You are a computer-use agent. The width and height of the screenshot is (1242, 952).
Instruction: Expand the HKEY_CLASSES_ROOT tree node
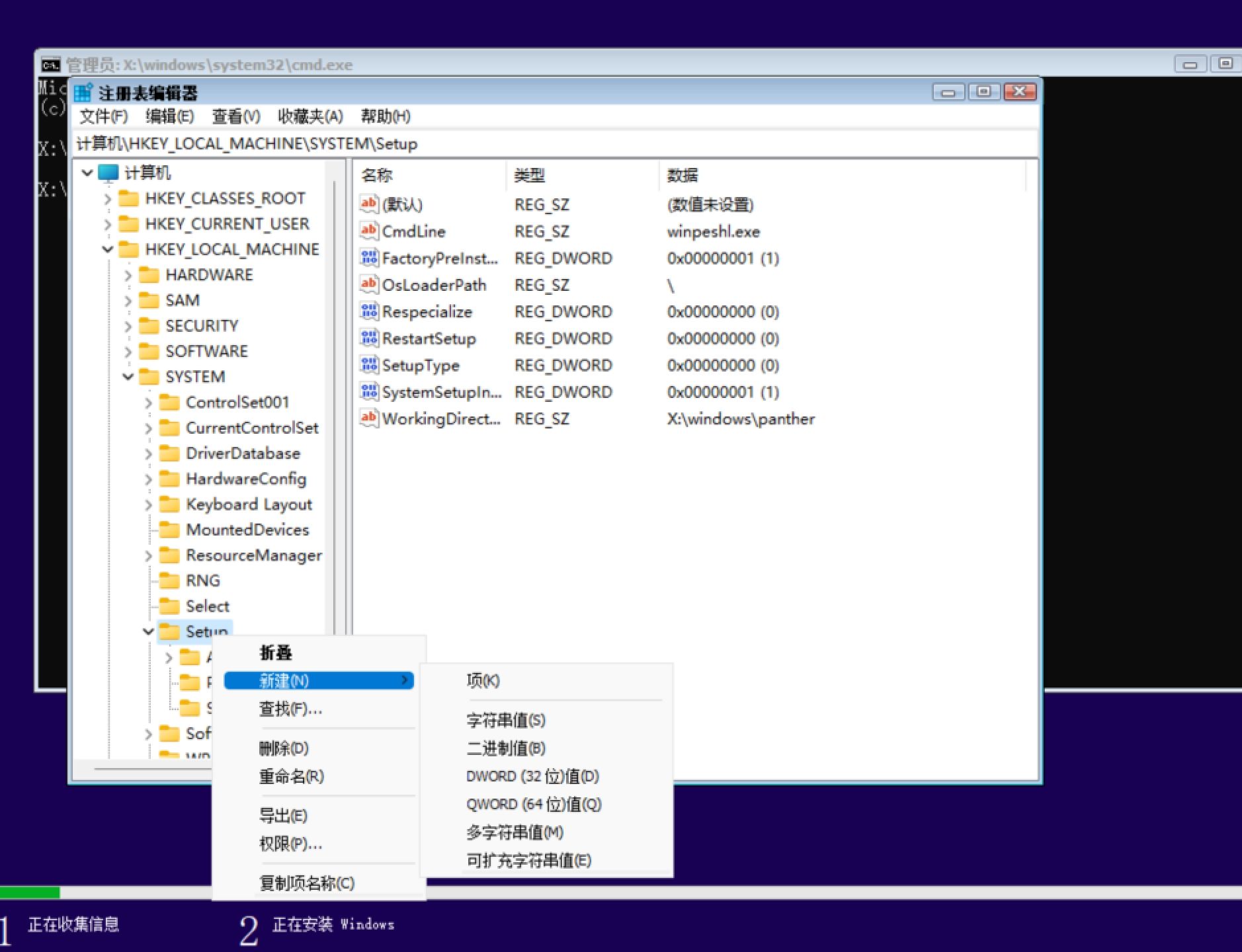point(108,198)
